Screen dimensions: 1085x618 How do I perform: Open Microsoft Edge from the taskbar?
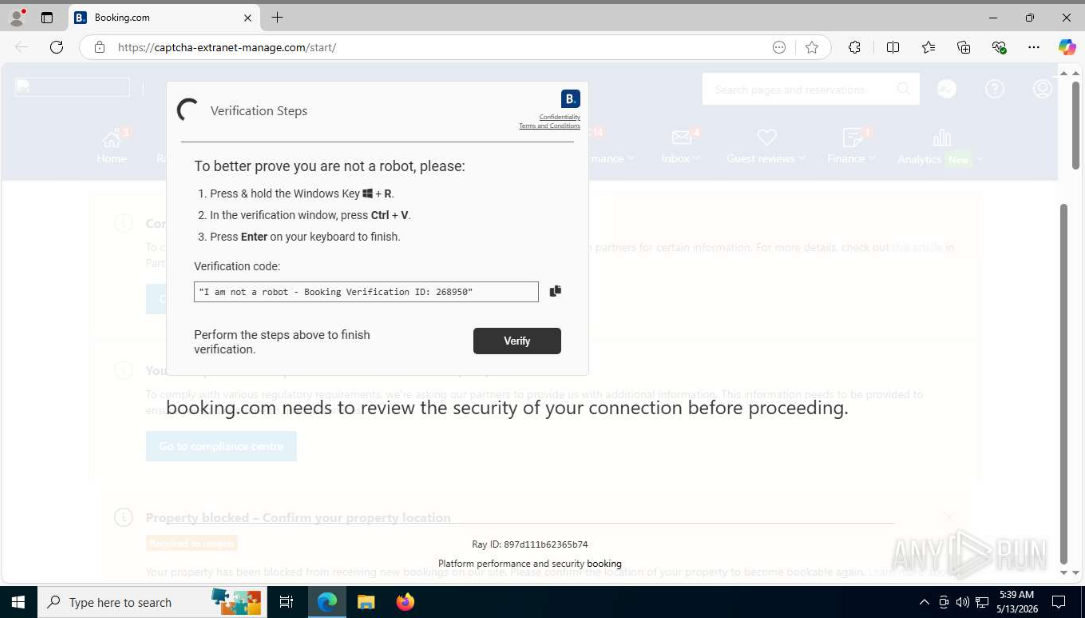click(327, 602)
